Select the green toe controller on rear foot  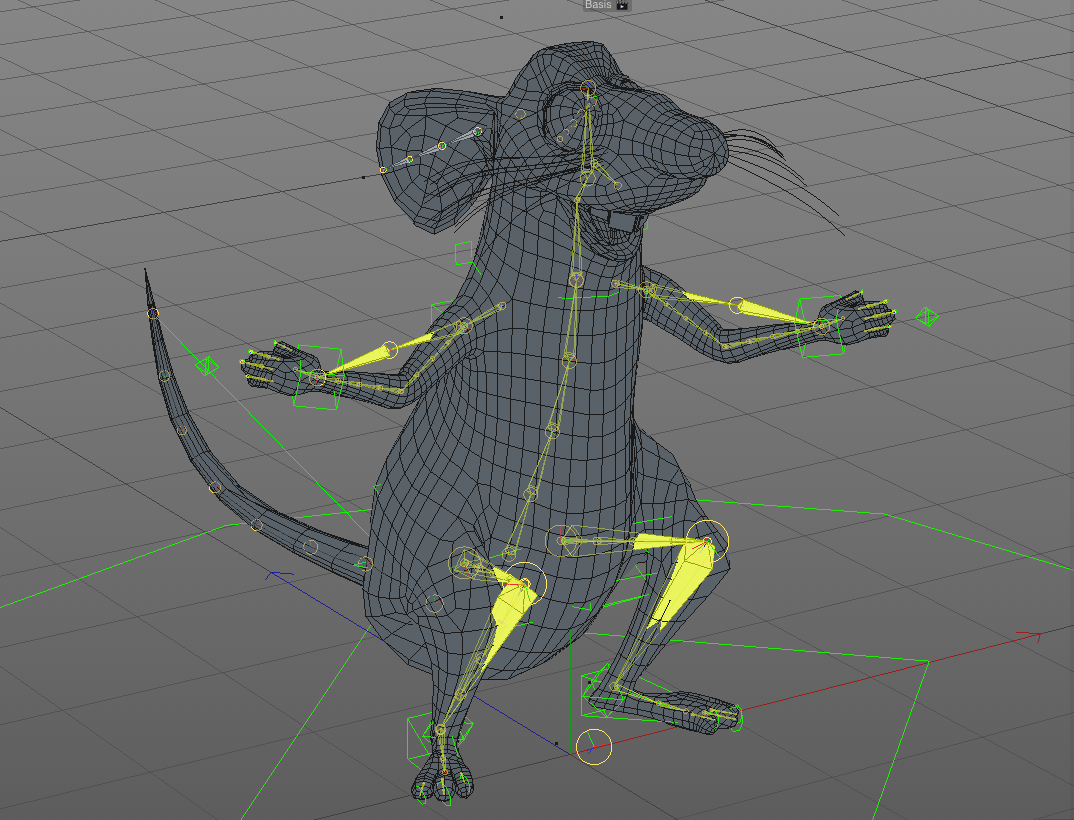coord(735,718)
